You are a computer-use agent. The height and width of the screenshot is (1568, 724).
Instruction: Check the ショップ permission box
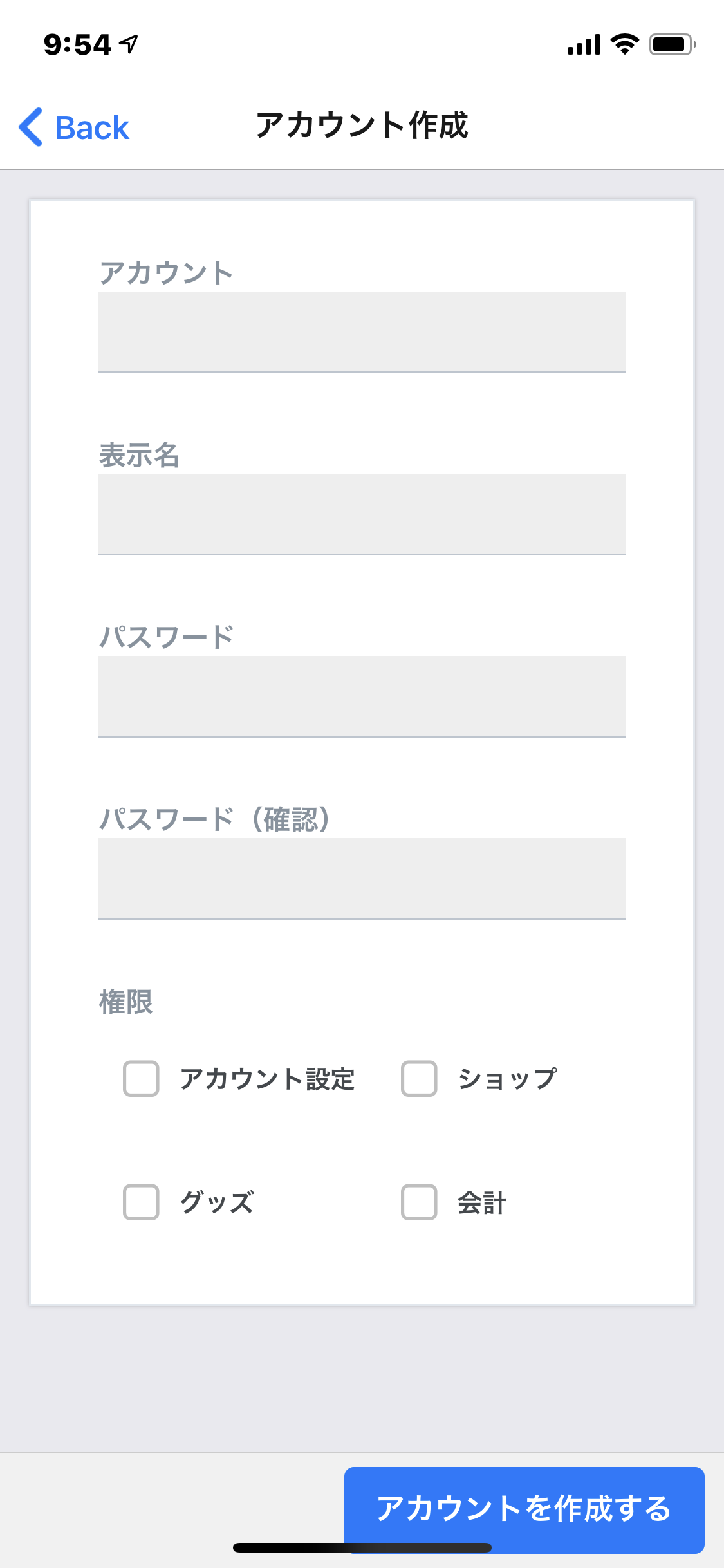pos(419,1078)
